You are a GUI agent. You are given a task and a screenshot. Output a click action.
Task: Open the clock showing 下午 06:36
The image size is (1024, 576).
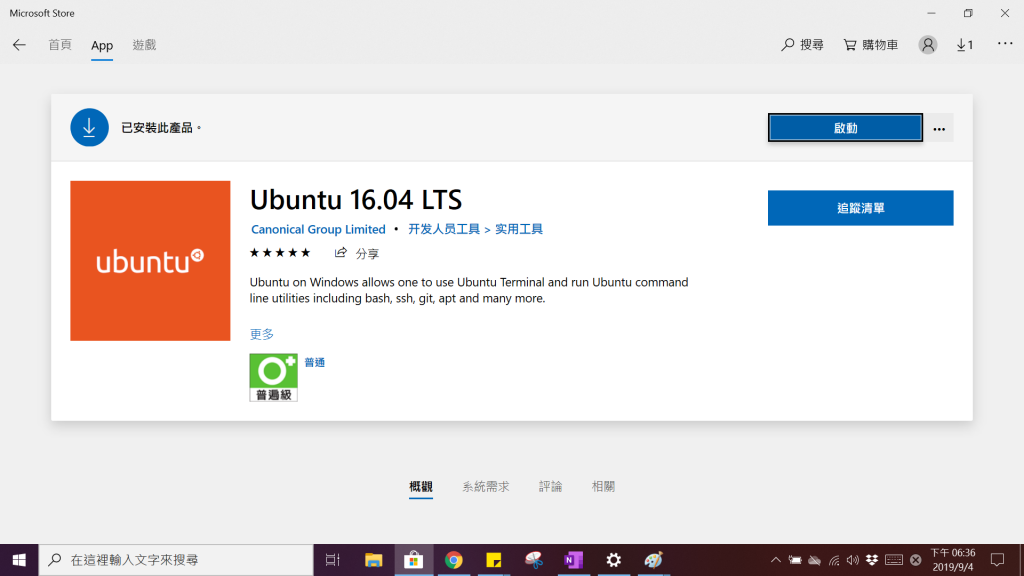[953, 560]
